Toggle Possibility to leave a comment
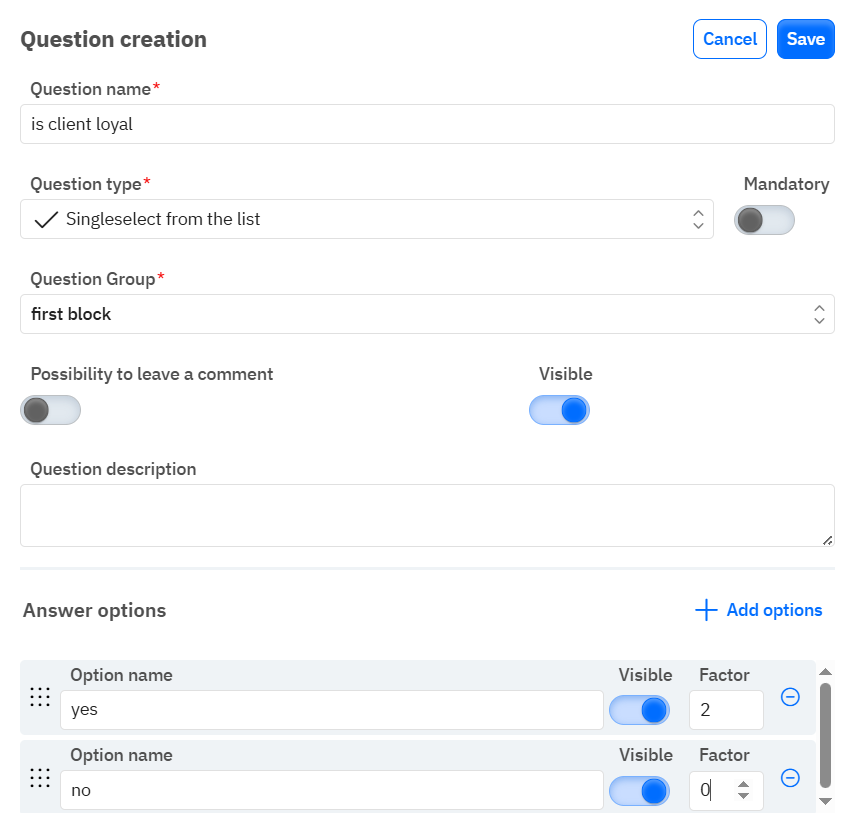This screenshot has width=842, height=826. (50, 410)
